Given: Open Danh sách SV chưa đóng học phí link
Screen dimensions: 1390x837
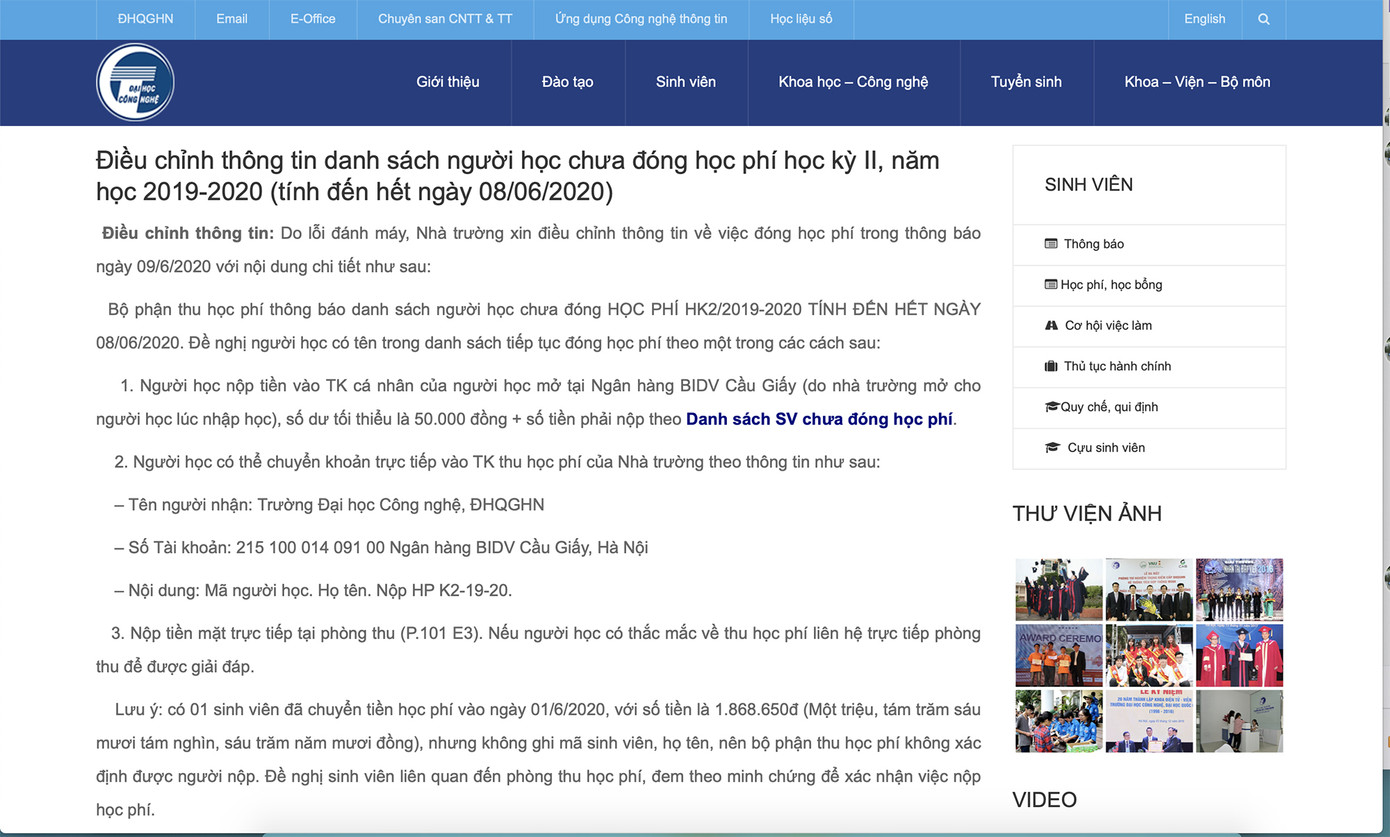Looking at the screenshot, I should coord(819,419).
